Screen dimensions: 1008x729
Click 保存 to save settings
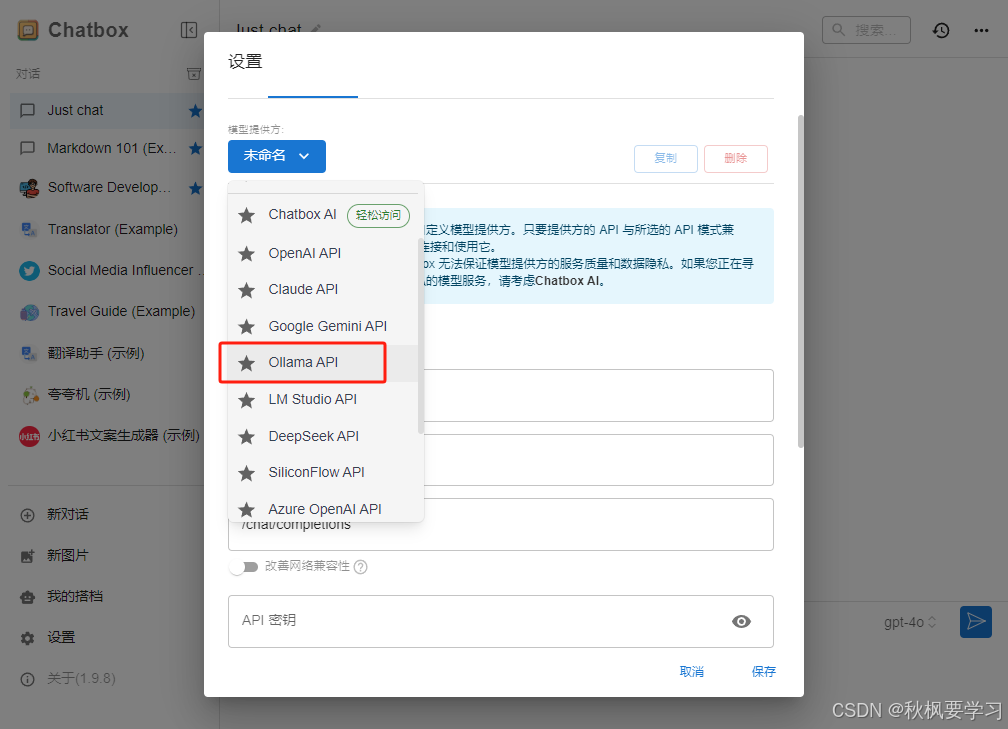[x=763, y=671]
